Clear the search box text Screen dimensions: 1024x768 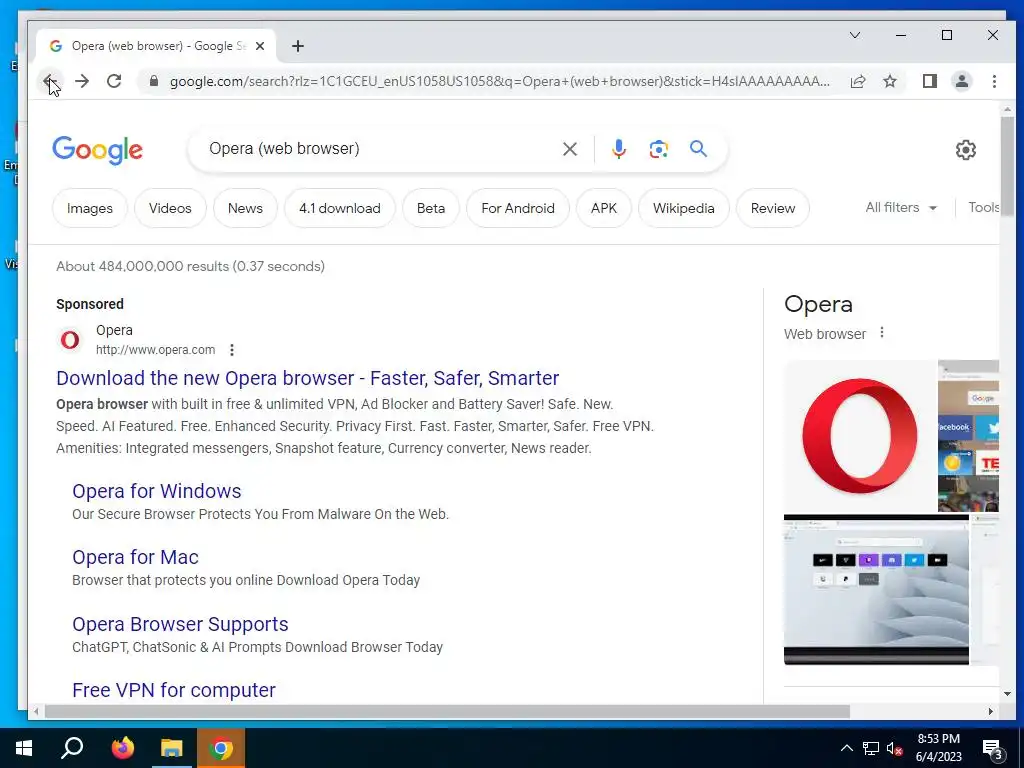pyautogui.click(x=569, y=149)
